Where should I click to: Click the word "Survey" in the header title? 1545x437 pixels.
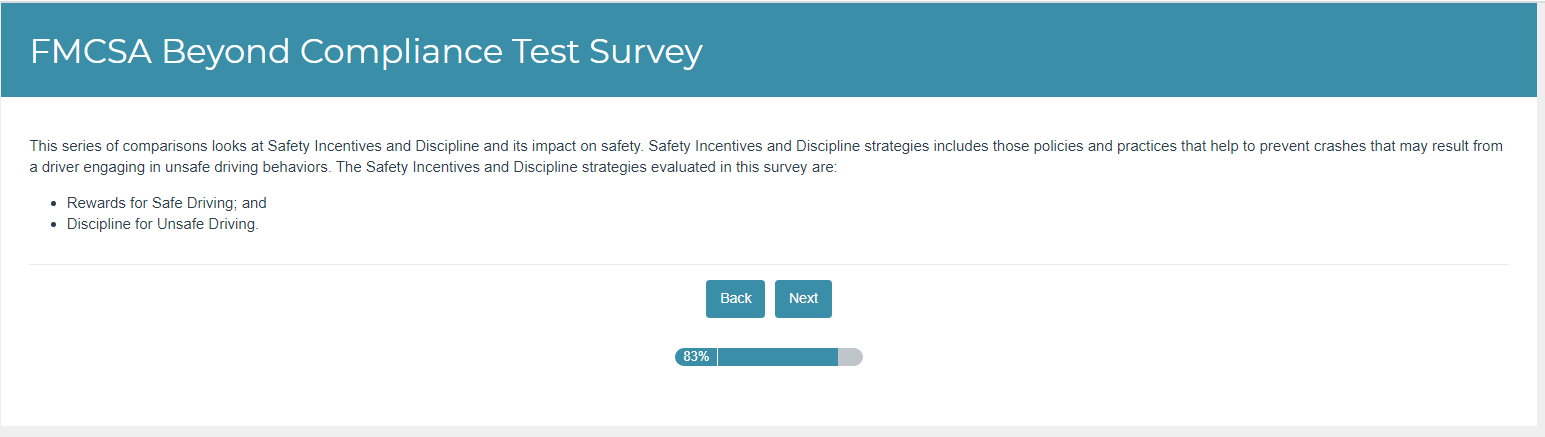(x=646, y=52)
